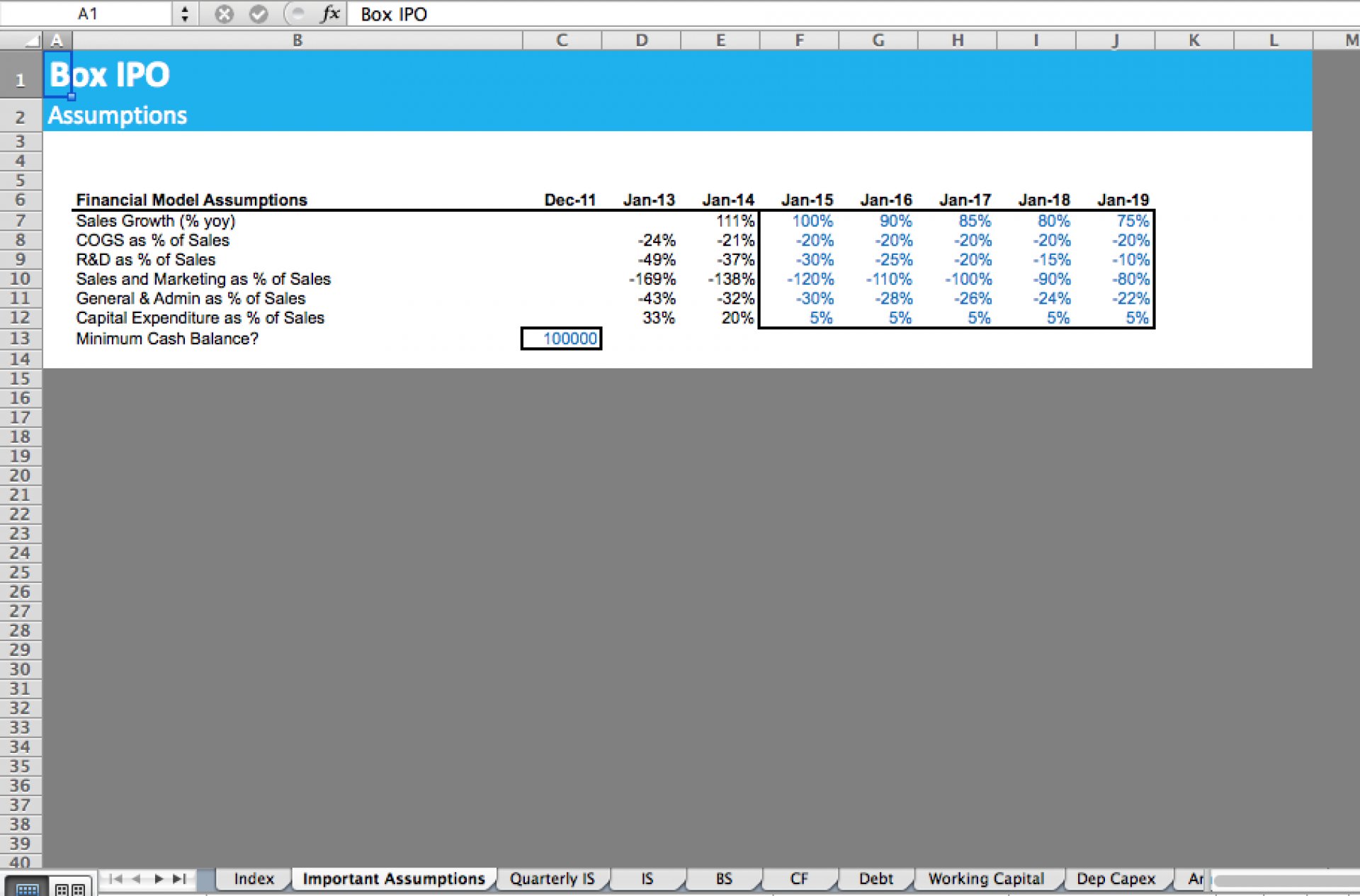Click the horizontal scrollbar at the bottom
Viewport: 1360px width, 896px height.
tap(1286, 880)
